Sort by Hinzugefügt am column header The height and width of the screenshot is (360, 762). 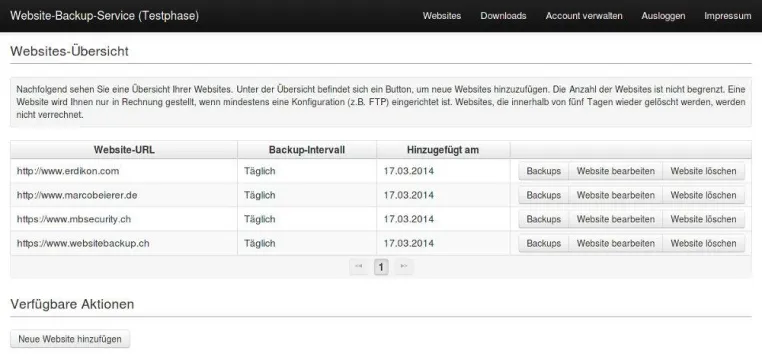[x=443, y=150]
